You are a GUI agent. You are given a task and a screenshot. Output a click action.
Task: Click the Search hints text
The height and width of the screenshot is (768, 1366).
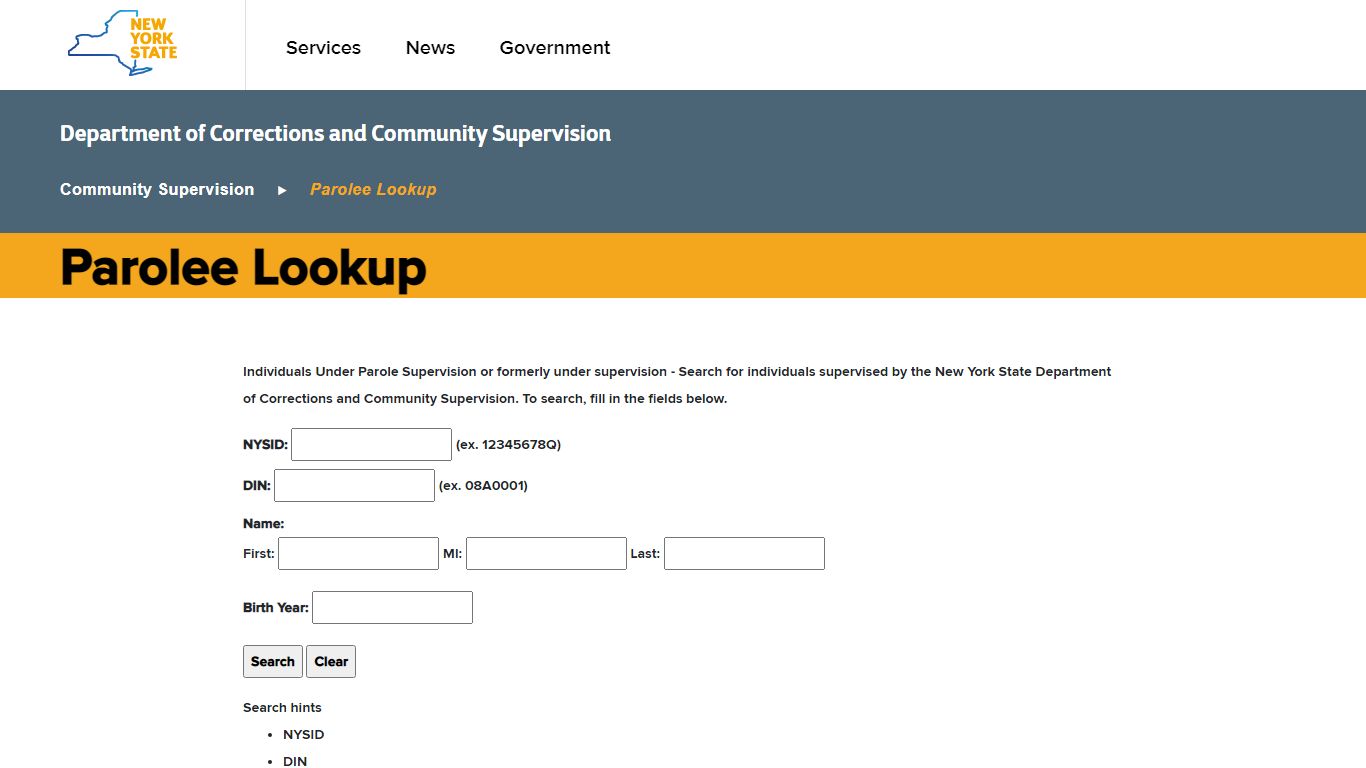point(282,707)
